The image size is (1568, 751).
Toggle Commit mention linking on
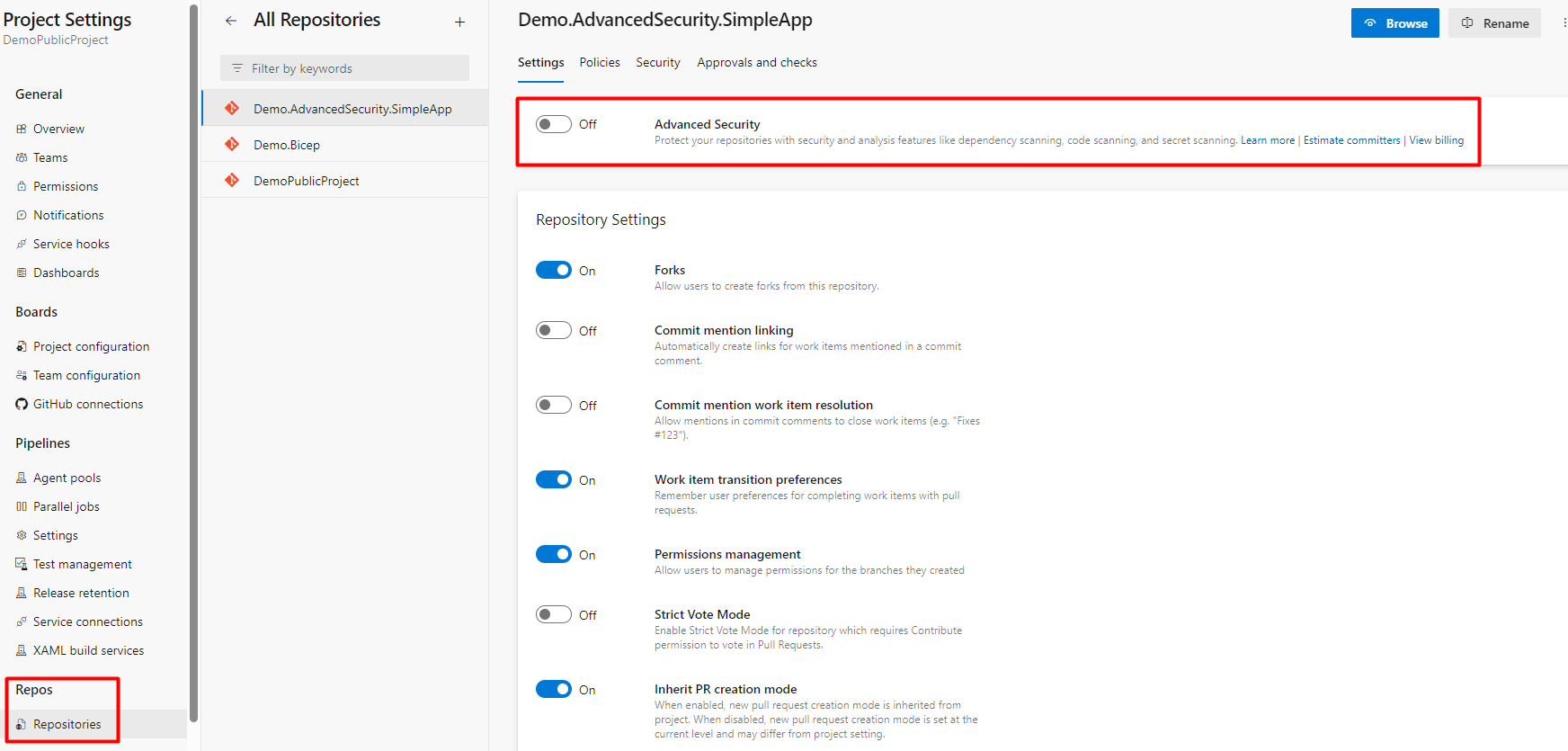(554, 330)
